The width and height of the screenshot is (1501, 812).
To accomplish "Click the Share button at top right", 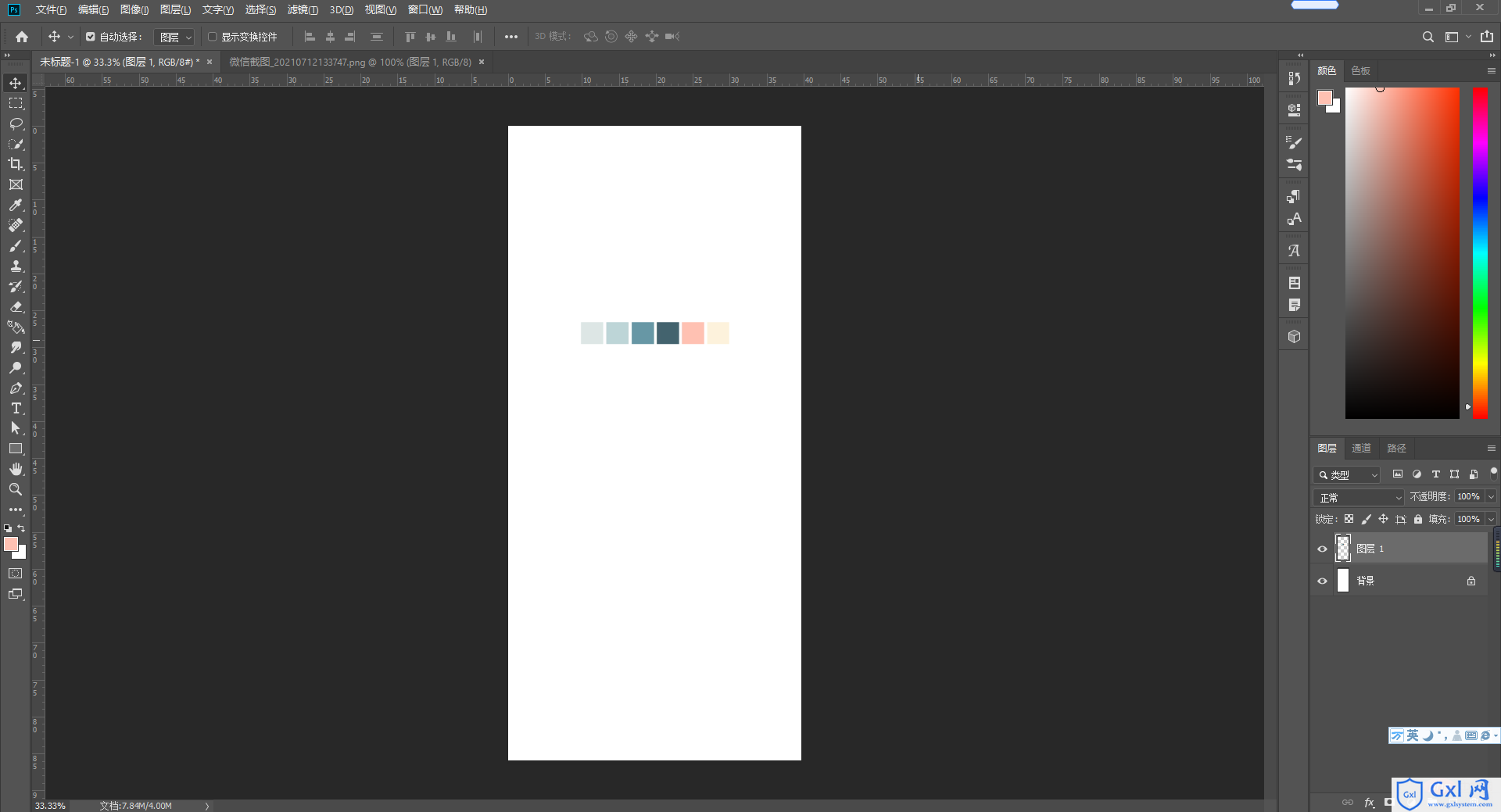I will coord(1487,37).
